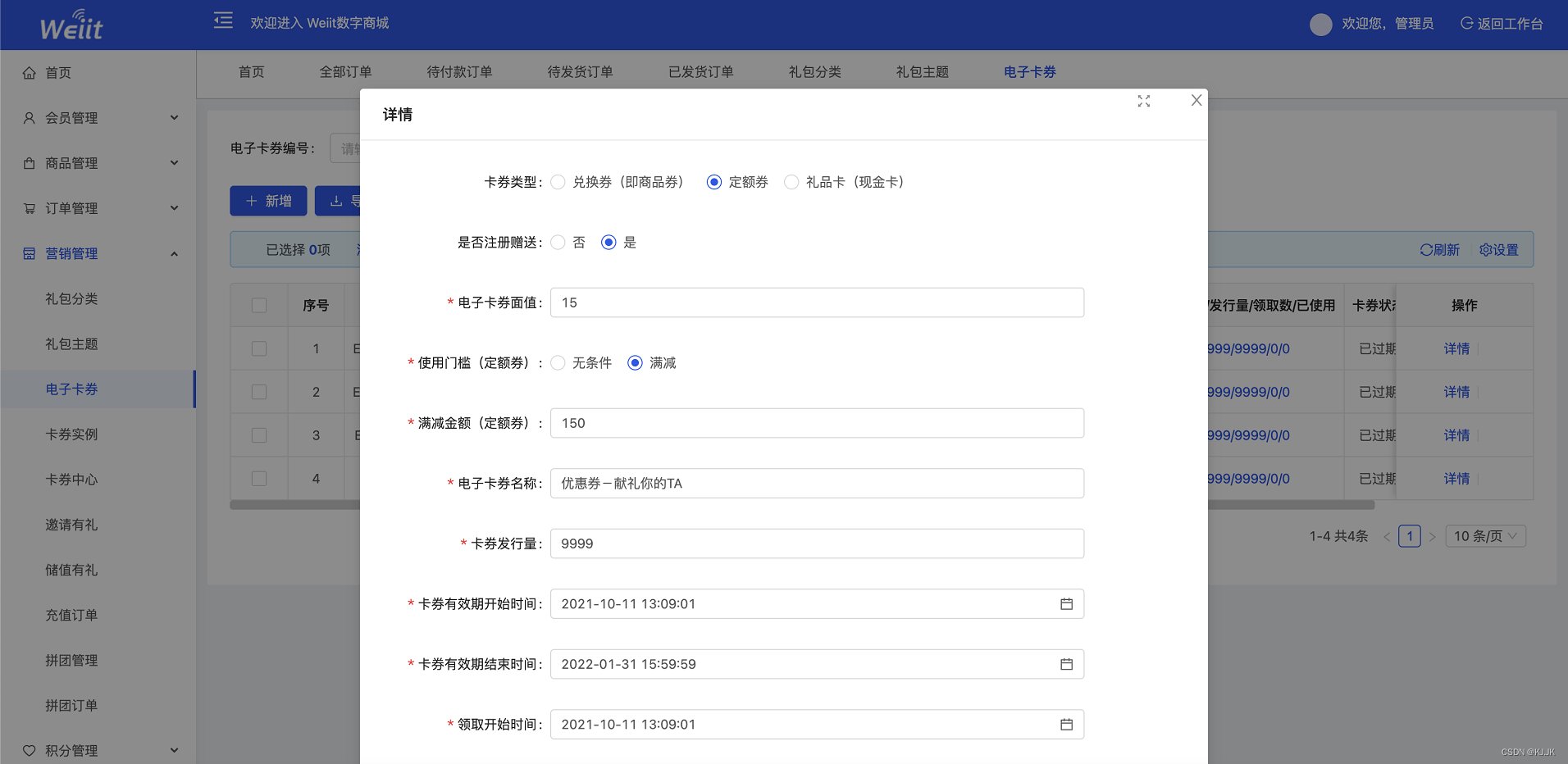Close the 详情 dialog with the X

[x=1197, y=100]
